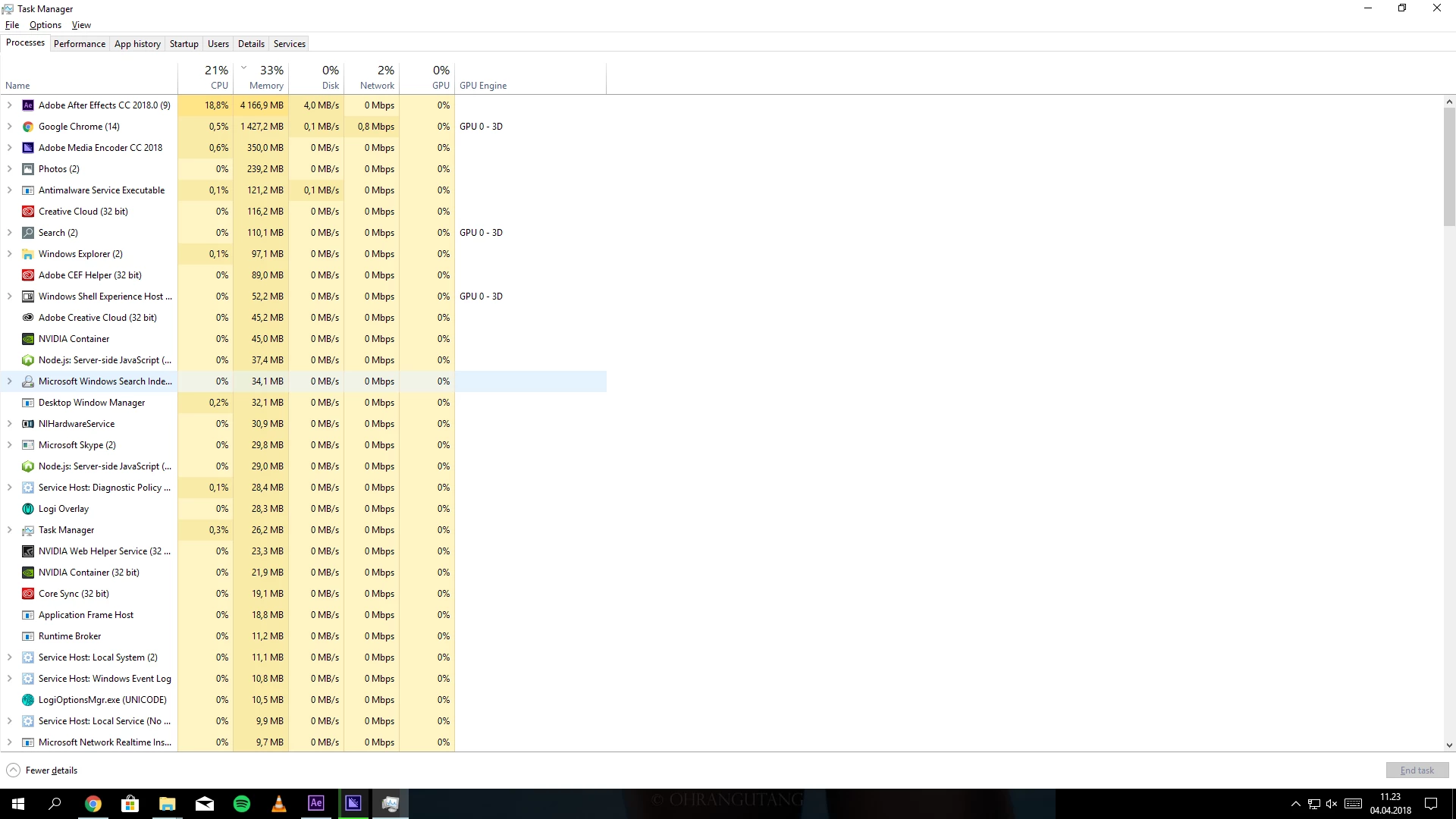
Task: Open VLC media player from taskbar
Action: click(279, 804)
